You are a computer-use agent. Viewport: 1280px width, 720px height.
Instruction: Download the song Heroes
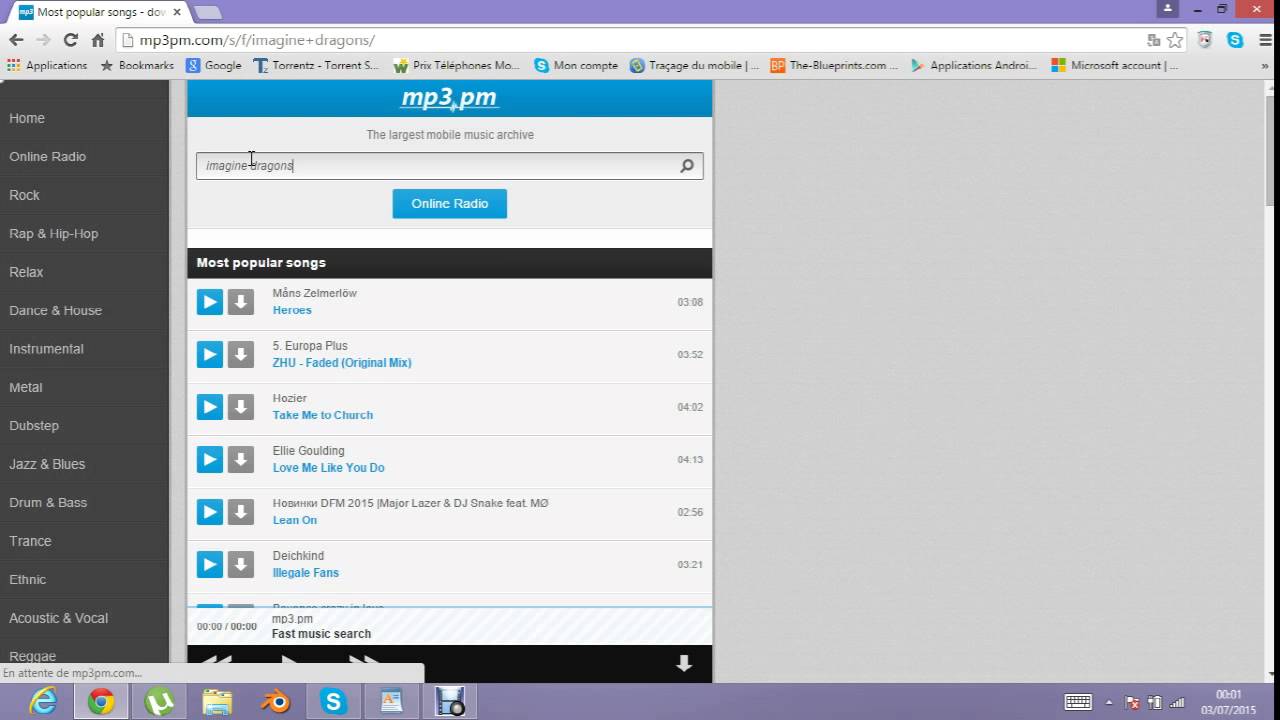[x=241, y=301]
